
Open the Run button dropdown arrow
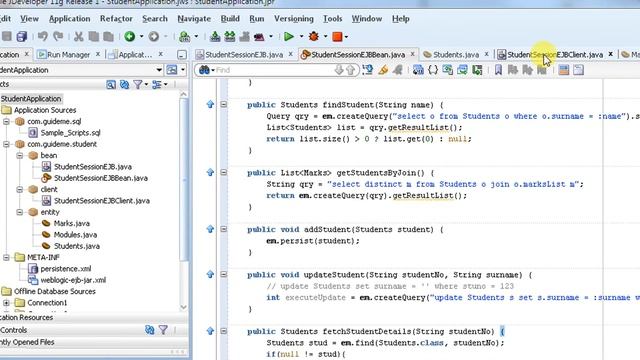coord(302,37)
